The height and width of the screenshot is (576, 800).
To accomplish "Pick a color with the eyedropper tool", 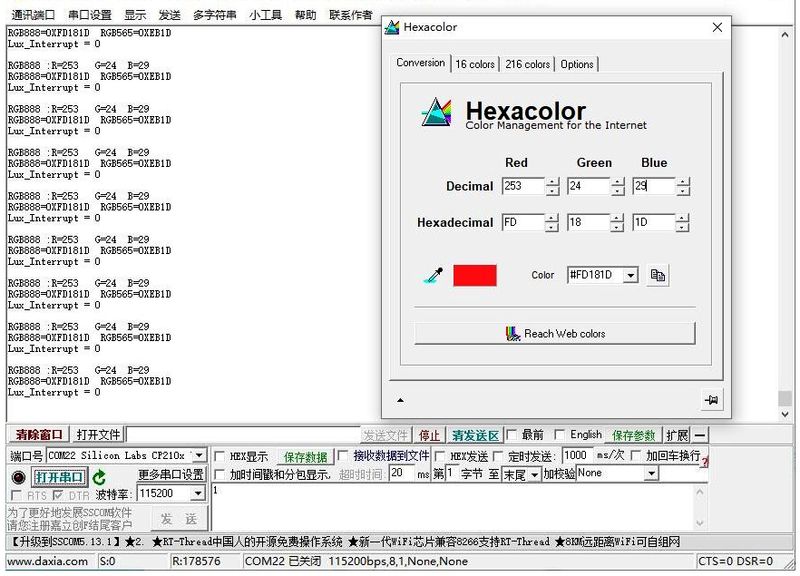I will pos(432,275).
